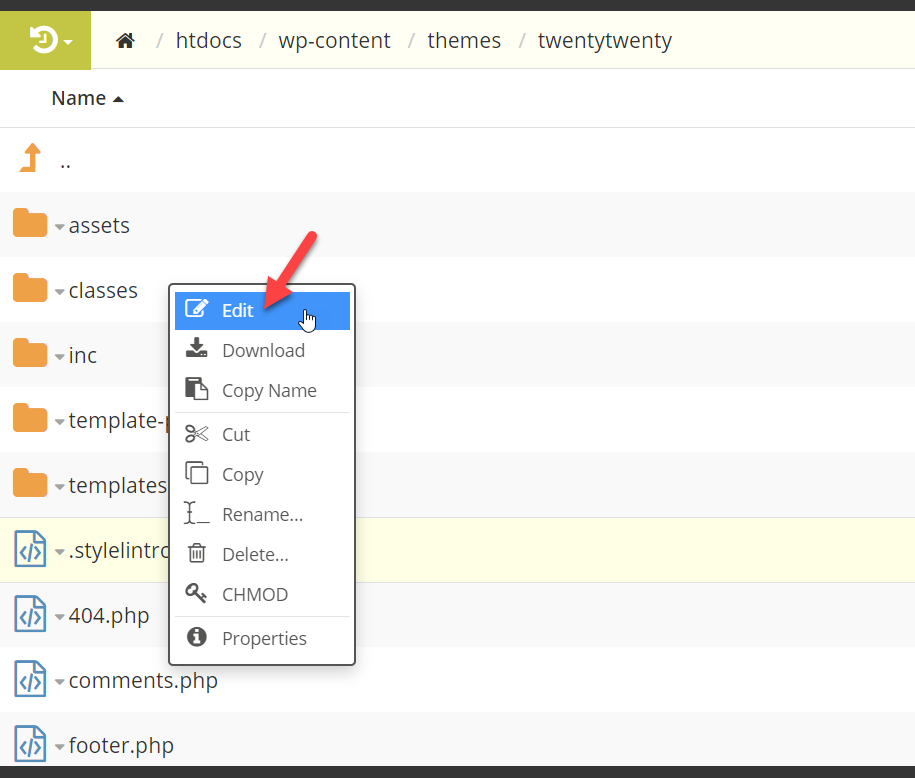The width and height of the screenshot is (915, 778).
Task: Click the Delete trash can icon
Action: click(197, 552)
